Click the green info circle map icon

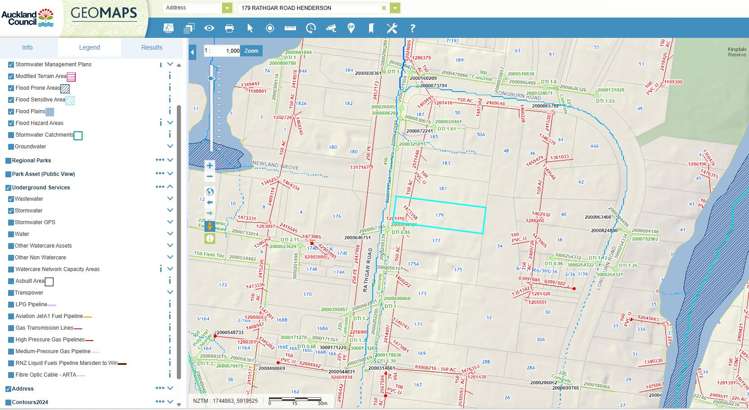tap(210, 238)
